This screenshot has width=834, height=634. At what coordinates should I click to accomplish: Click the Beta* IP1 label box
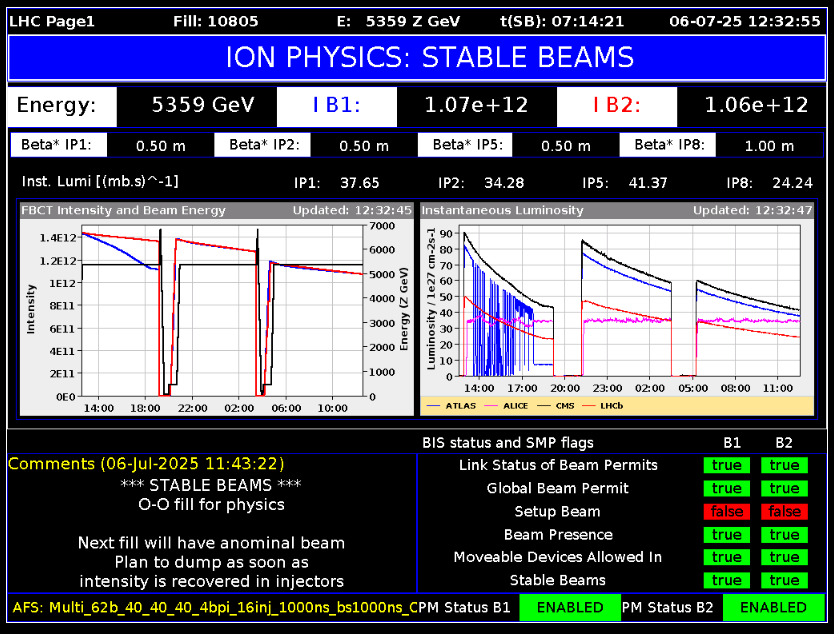click(57, 145)
